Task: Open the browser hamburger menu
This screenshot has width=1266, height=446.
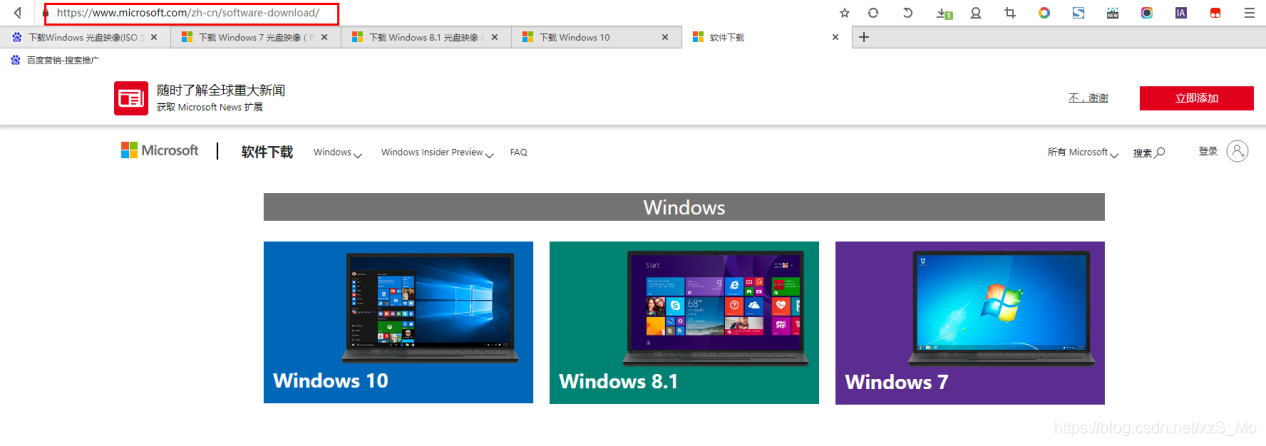Action: (1249, 13)
